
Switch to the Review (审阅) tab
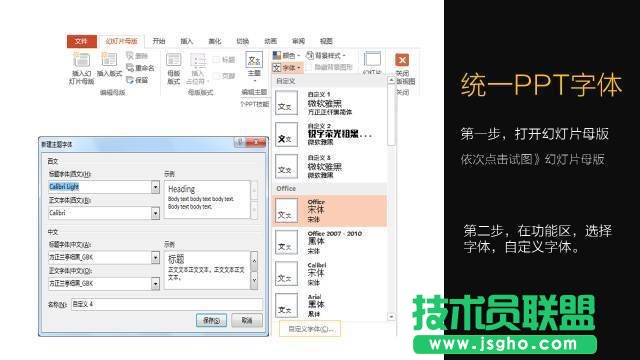[298, 41]
